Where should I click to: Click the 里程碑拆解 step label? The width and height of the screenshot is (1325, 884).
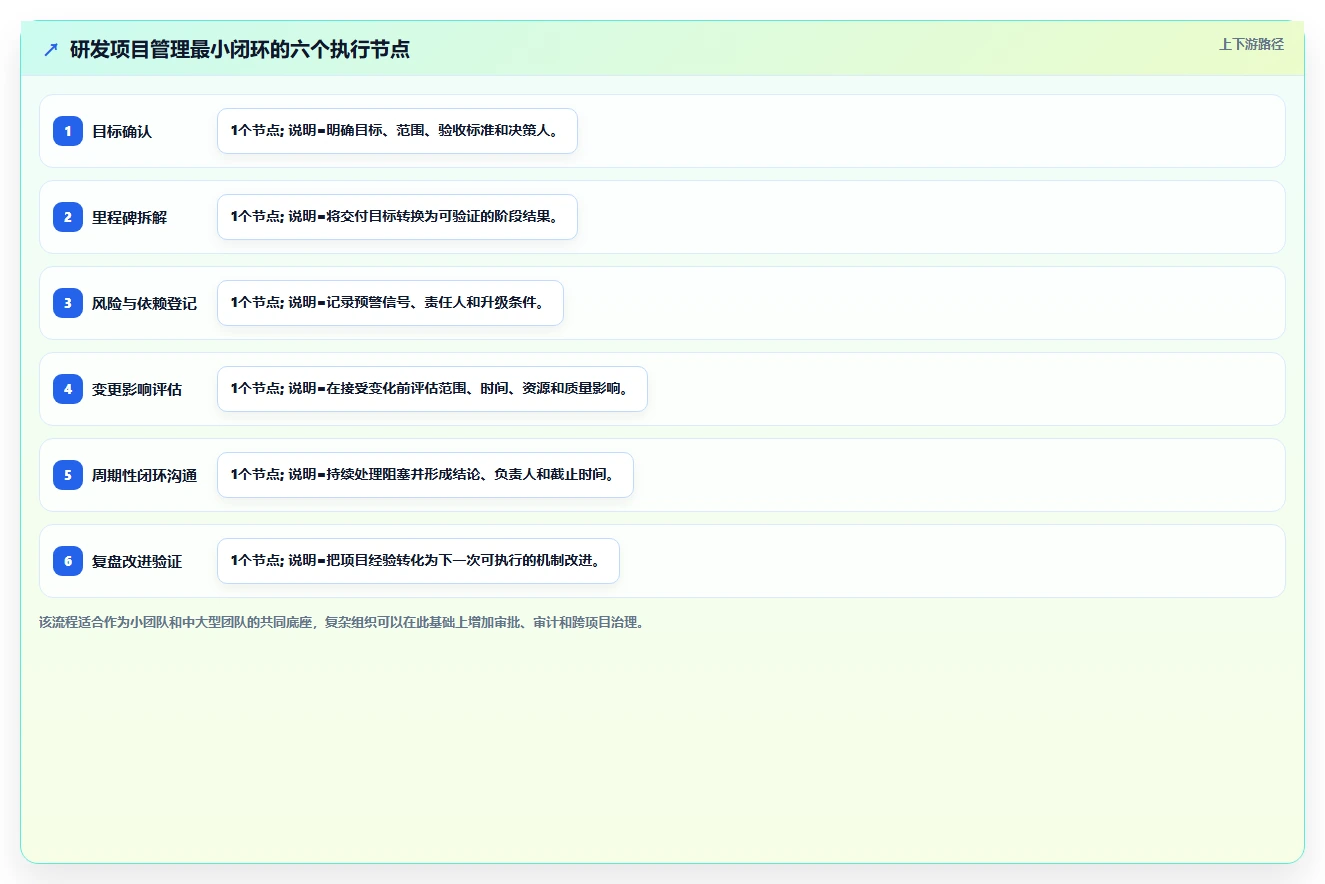coord(130,217)
